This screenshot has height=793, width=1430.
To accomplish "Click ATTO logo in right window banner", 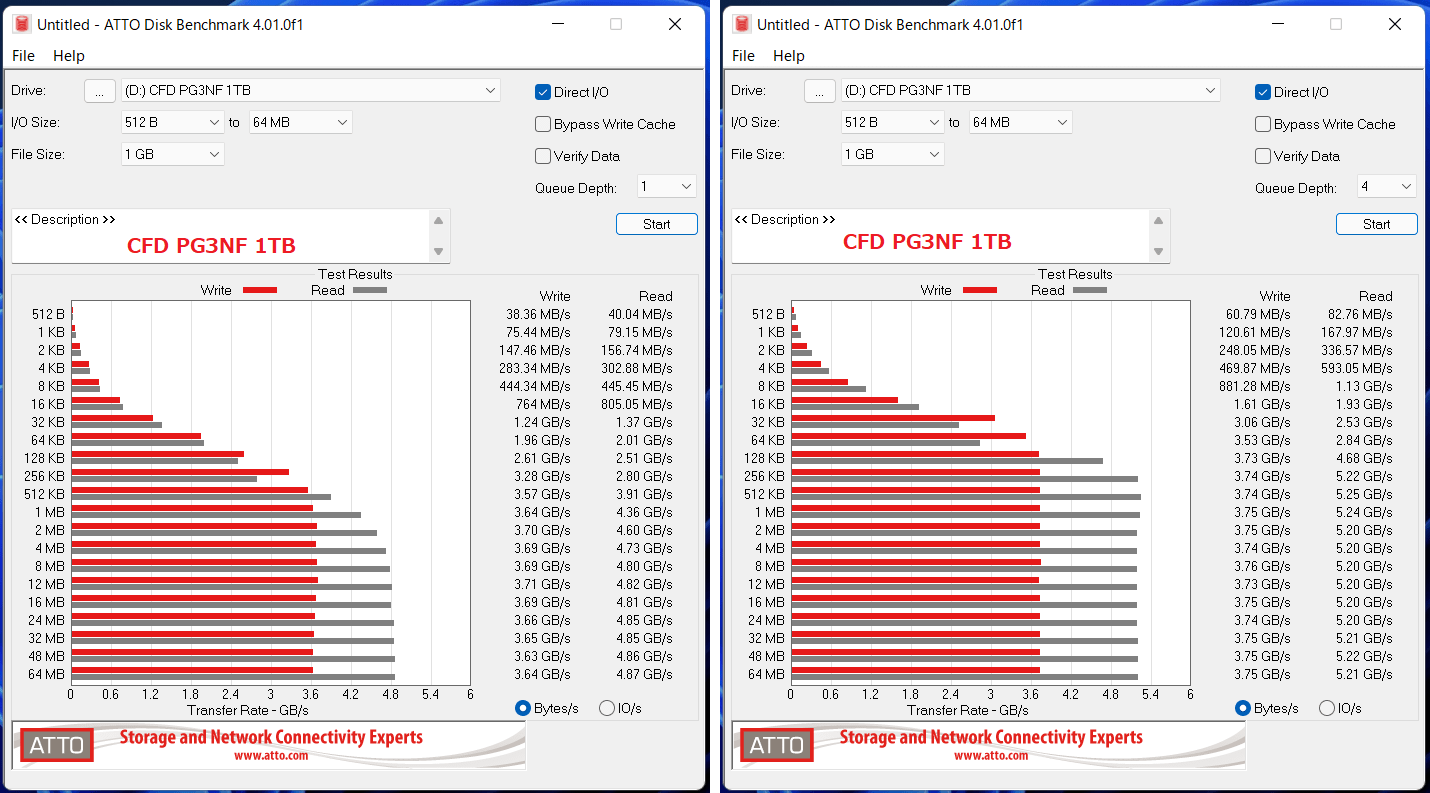I will 776,745.
